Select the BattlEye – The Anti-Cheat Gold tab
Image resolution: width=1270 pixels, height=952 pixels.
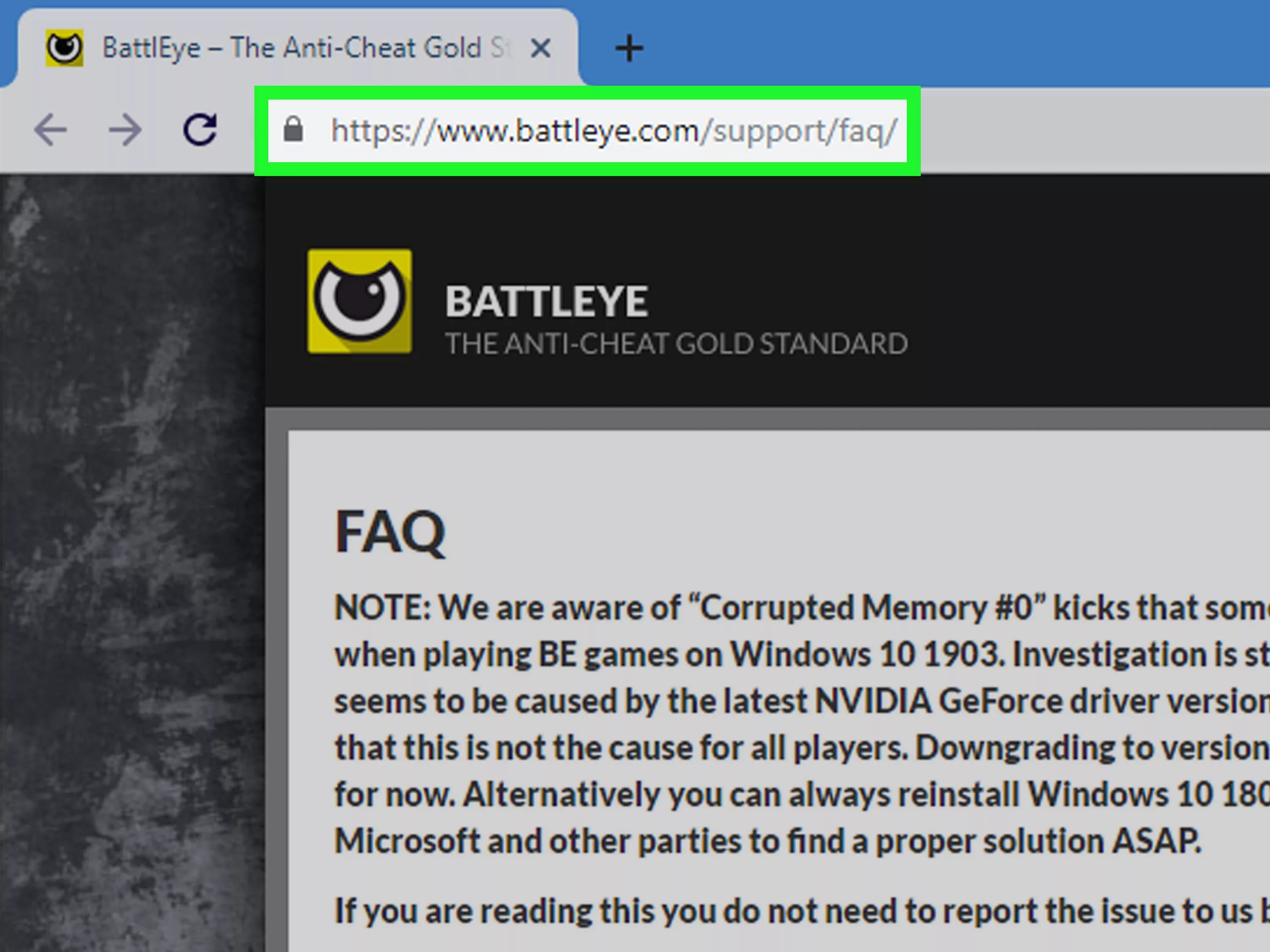[298, 48]
